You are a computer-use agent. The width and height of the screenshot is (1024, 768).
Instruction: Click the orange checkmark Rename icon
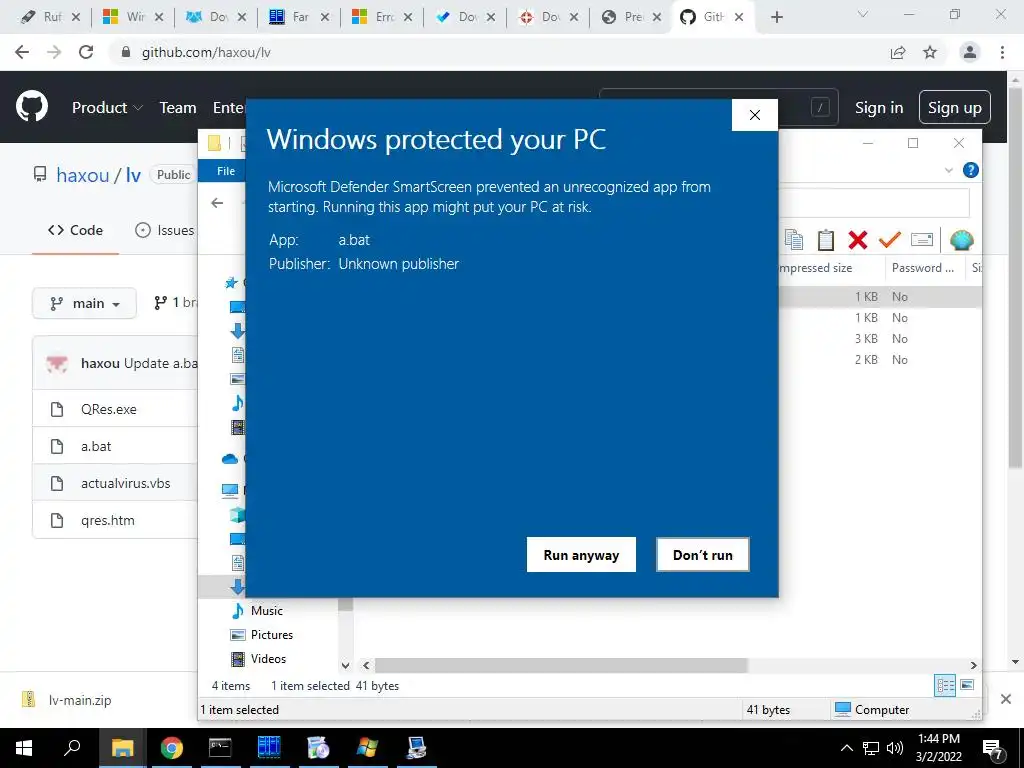[x=889, y=240]
